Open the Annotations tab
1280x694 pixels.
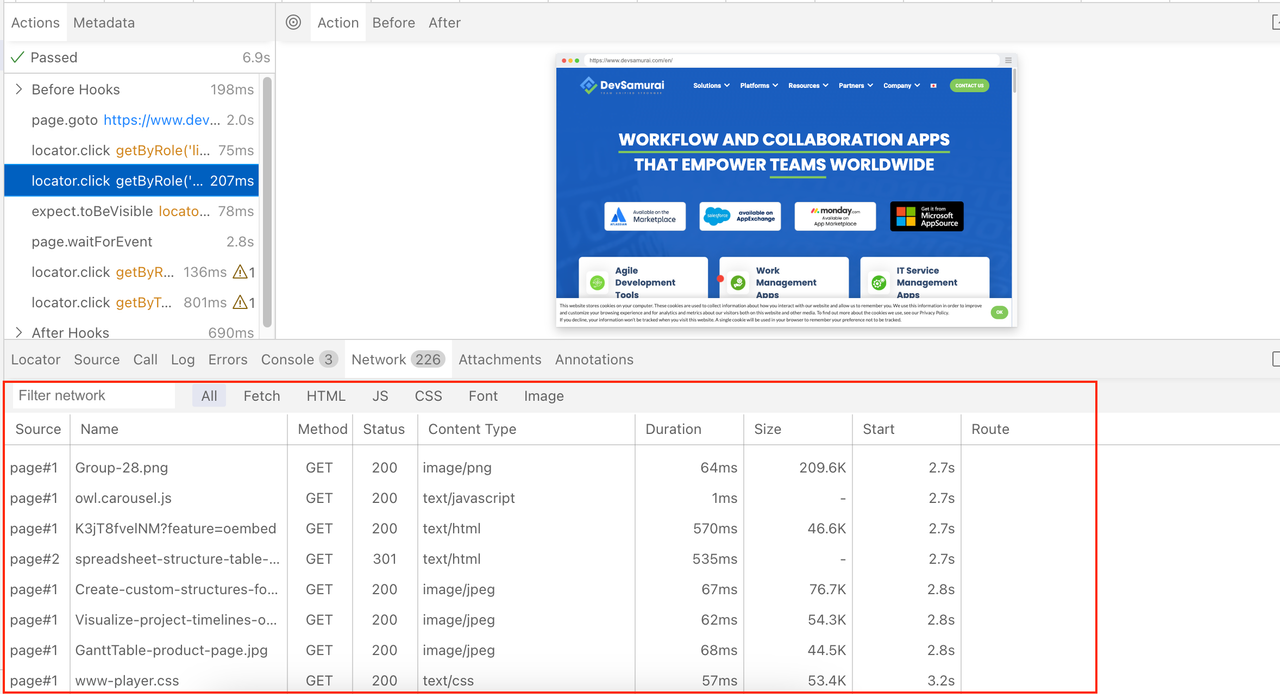tap(594, 359)
